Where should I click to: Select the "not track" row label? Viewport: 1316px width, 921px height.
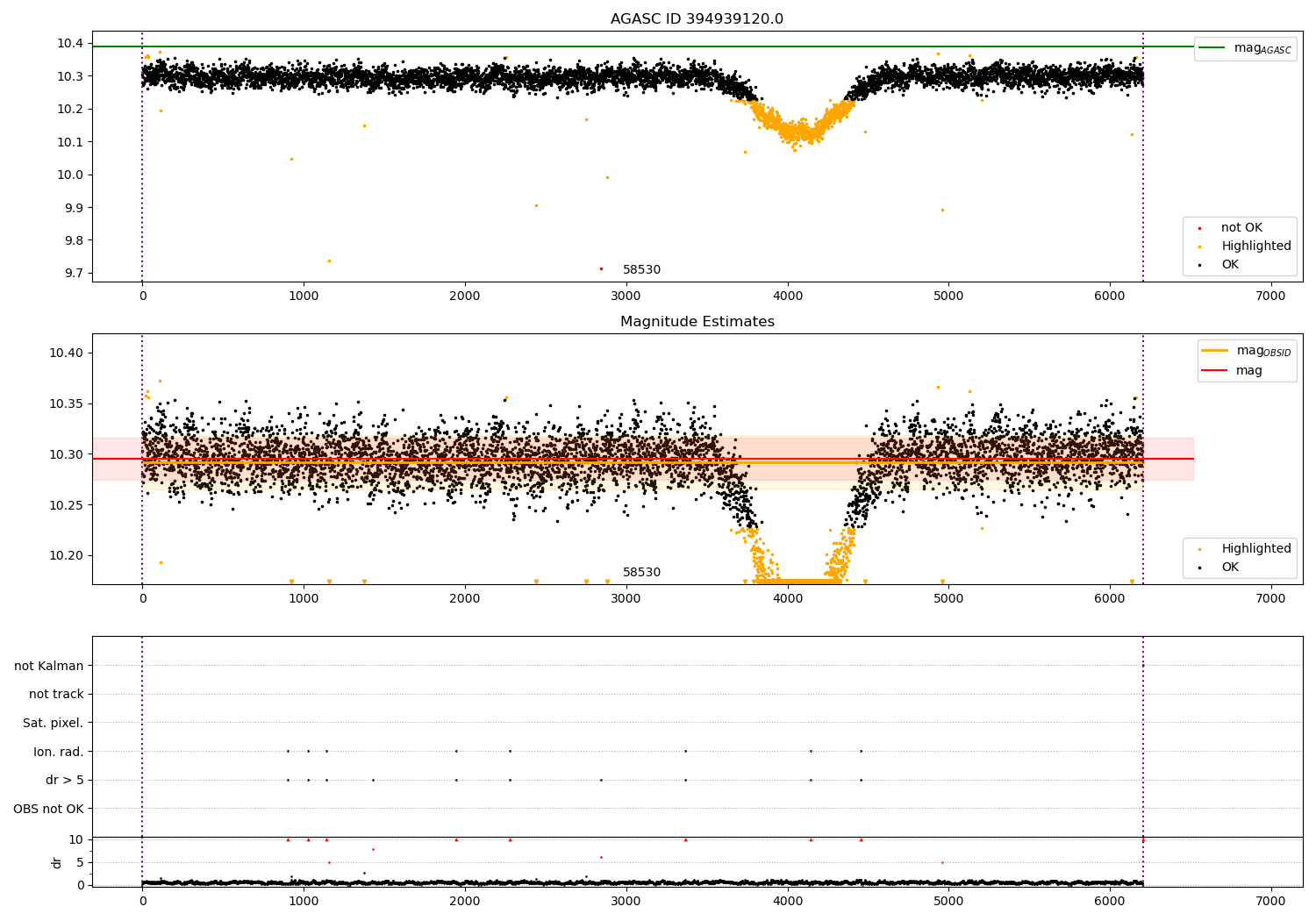pos(56,695)
